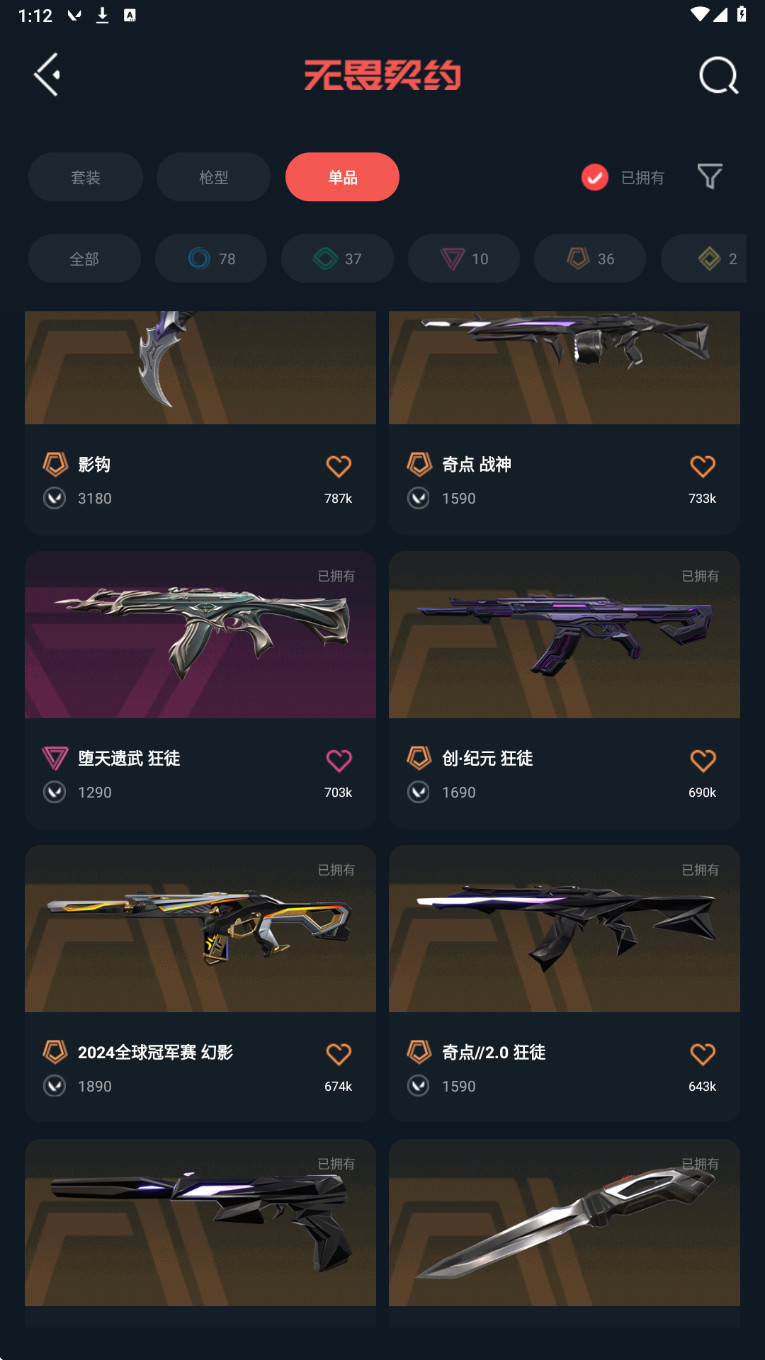Switch to the 枪型 tab

(214, 177)
